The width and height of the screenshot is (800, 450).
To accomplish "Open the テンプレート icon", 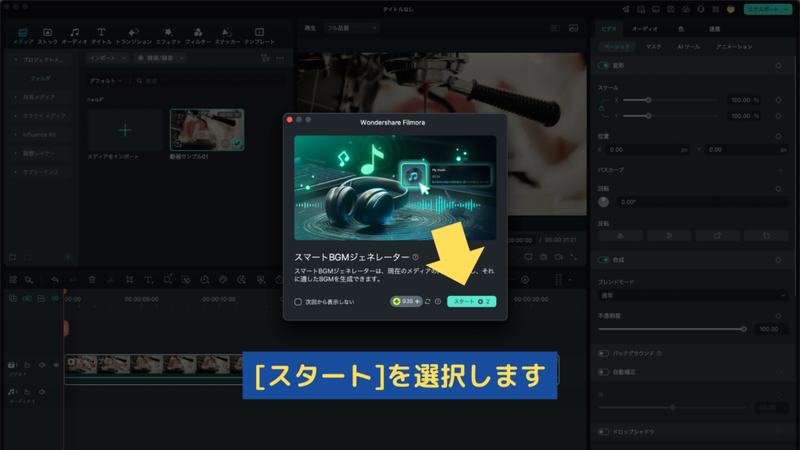I will point(259,36).
